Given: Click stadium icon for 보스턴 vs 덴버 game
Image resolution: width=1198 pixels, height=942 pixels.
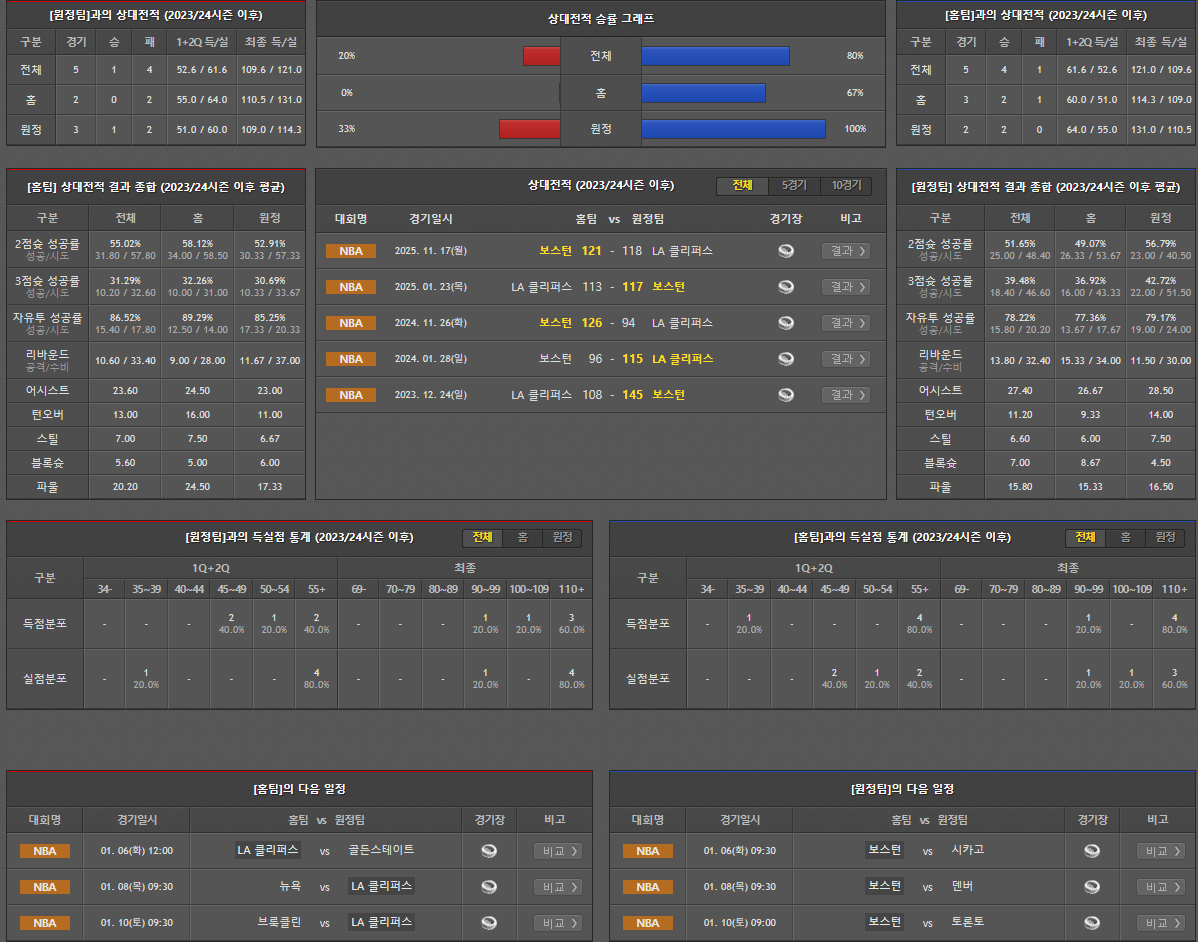Looking at the screenshot, I should 1092,887.
